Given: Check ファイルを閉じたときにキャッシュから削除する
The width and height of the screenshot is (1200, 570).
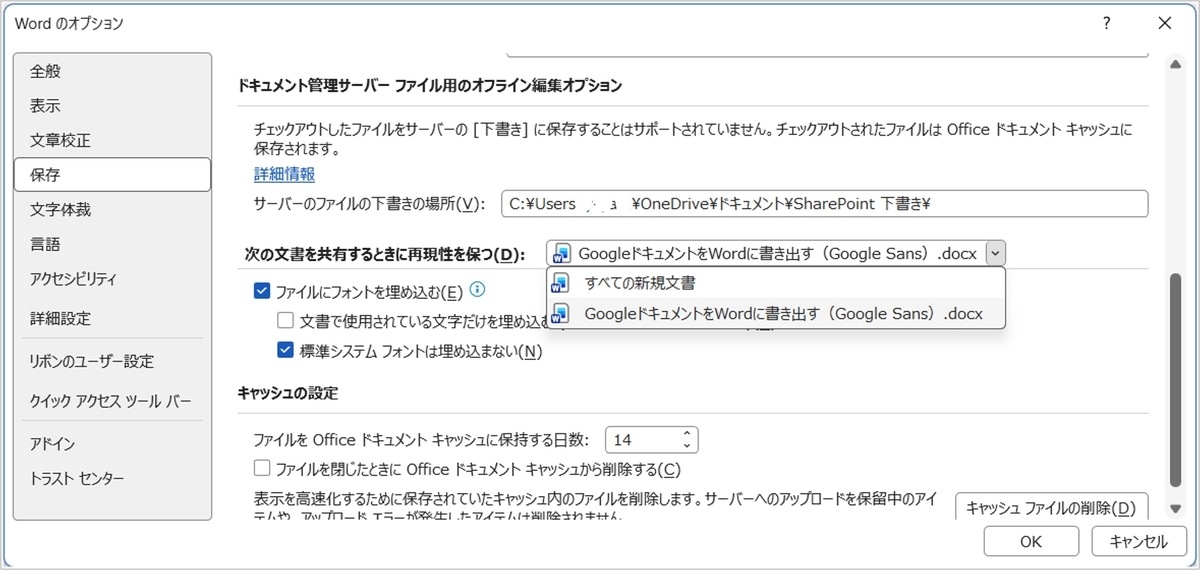Looking at the screenshot, I should [x=262, y=468].
